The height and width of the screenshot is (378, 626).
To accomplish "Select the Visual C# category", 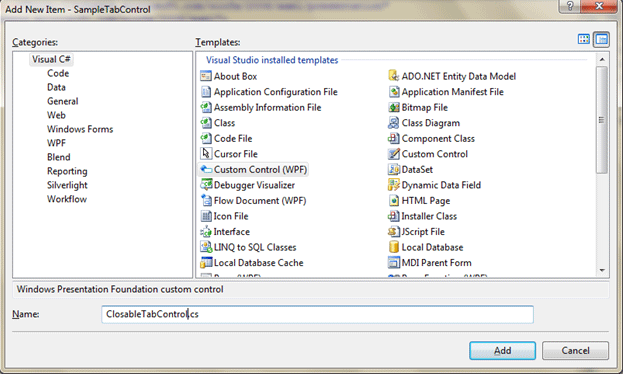I will click(51, 59).
